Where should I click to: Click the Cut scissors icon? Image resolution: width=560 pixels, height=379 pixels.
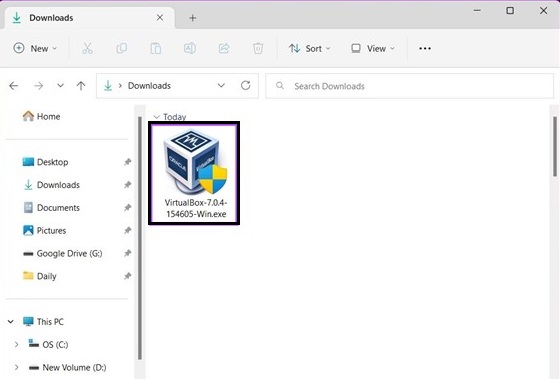tap(88, 48)
